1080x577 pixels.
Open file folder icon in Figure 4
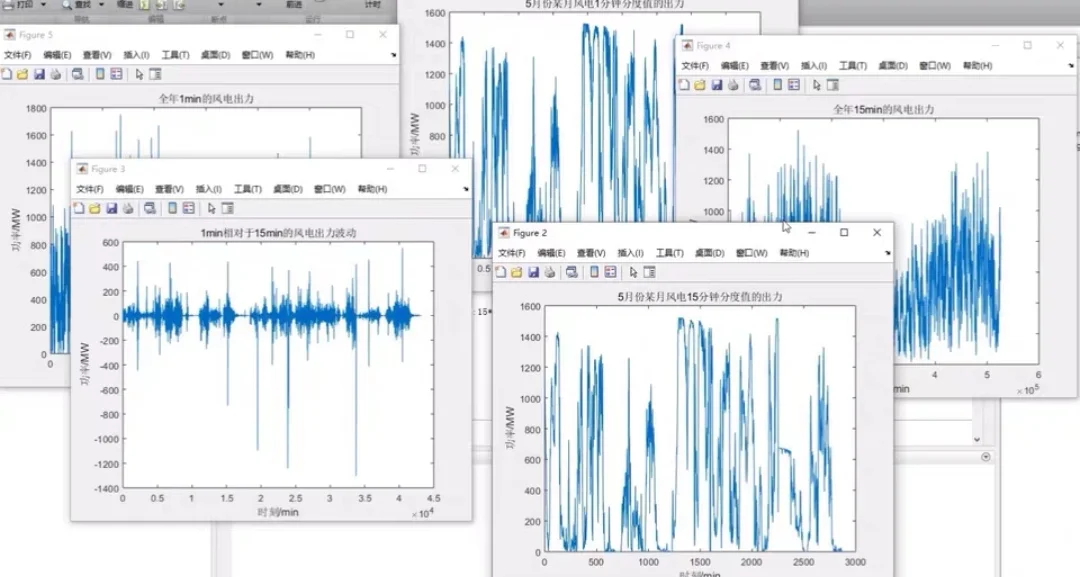coord(700,85)
